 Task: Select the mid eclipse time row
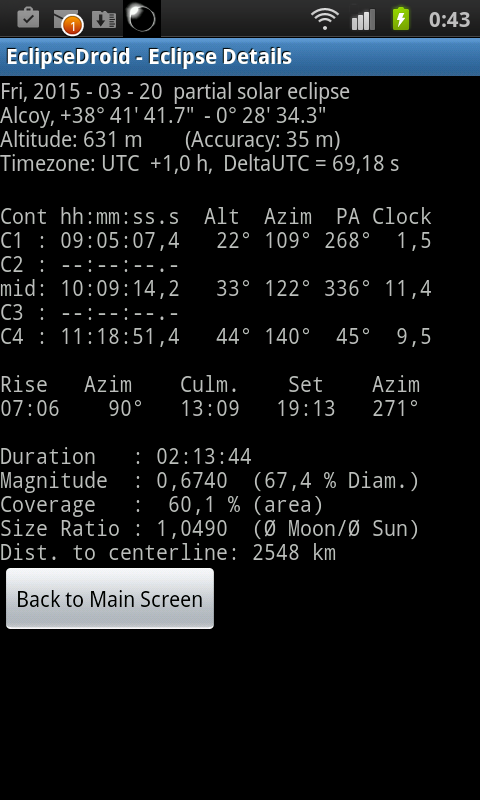[216, 289]
